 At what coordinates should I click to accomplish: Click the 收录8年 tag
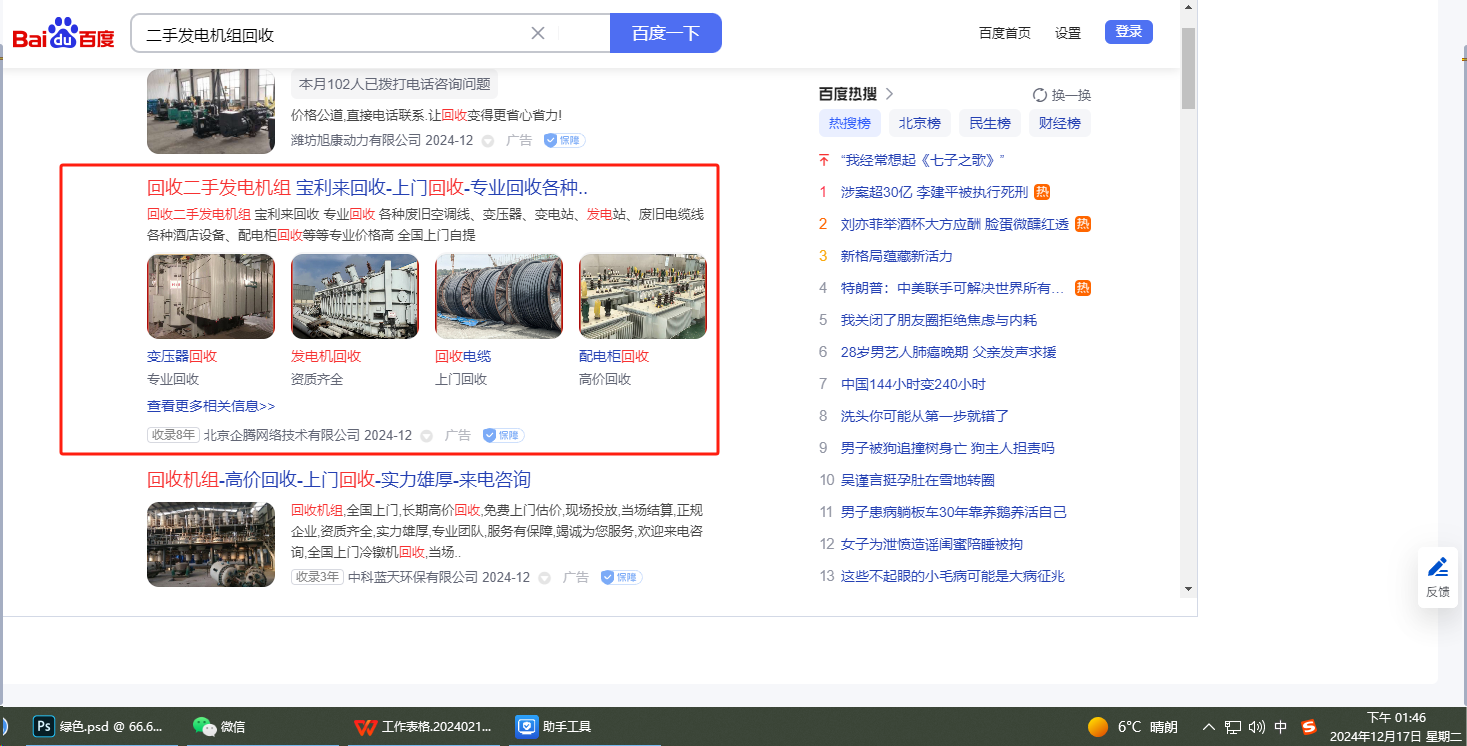click(x=173, y=435)
